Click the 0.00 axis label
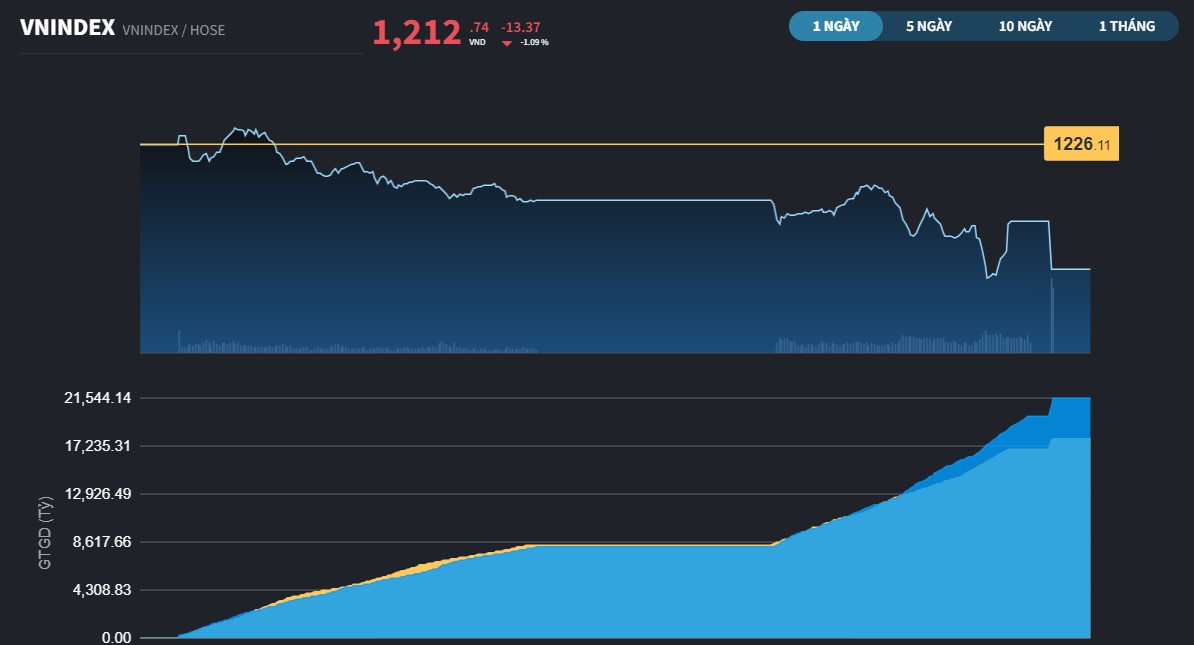This screenshot has height=645, width=1194. pyautogui.click(x=117, y=637)
